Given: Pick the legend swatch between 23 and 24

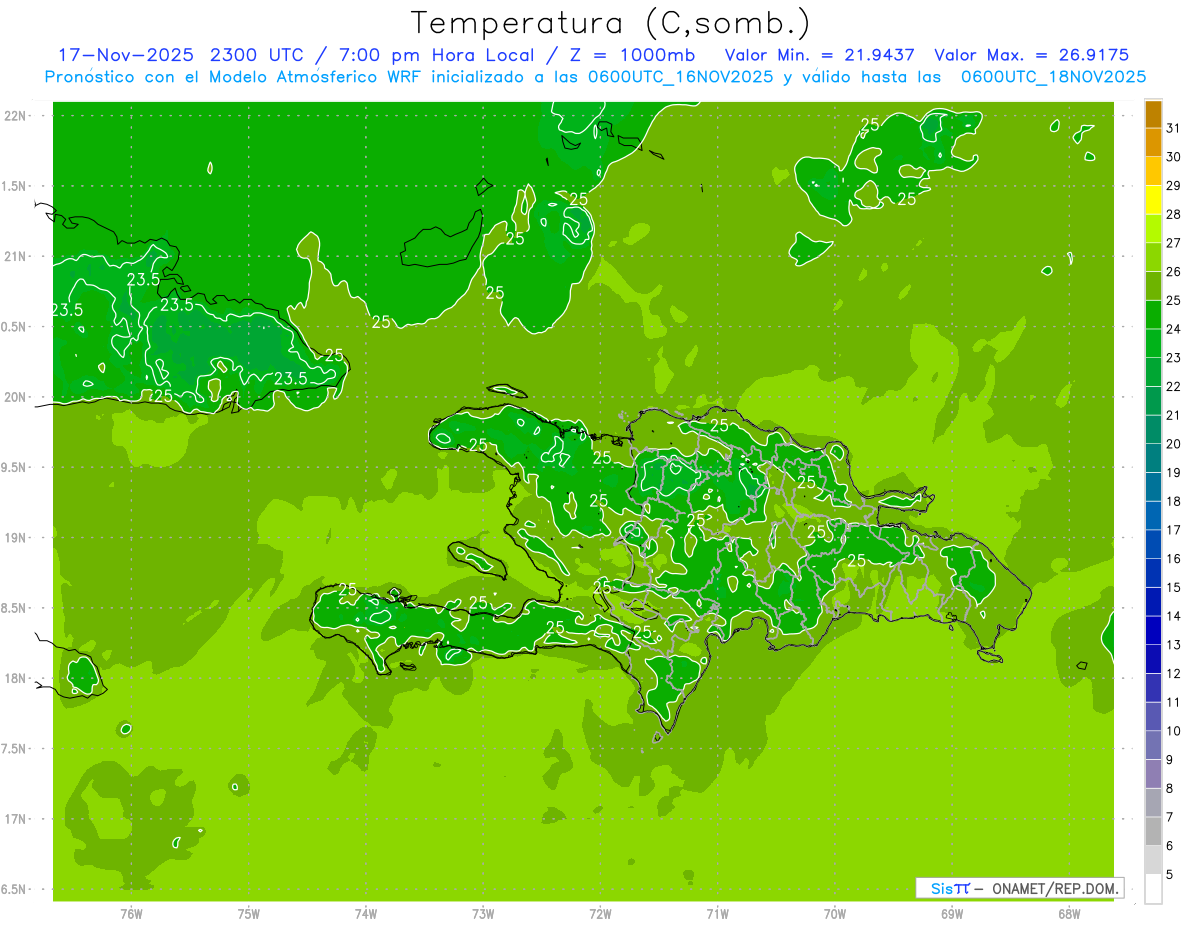Looking at the screenshot, I should click(1153, 344).
